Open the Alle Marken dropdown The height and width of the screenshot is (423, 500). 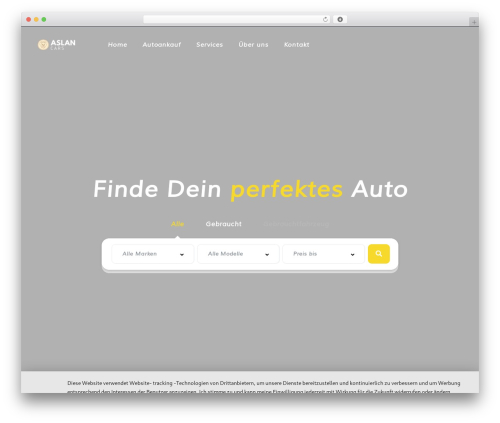point(153,254)
